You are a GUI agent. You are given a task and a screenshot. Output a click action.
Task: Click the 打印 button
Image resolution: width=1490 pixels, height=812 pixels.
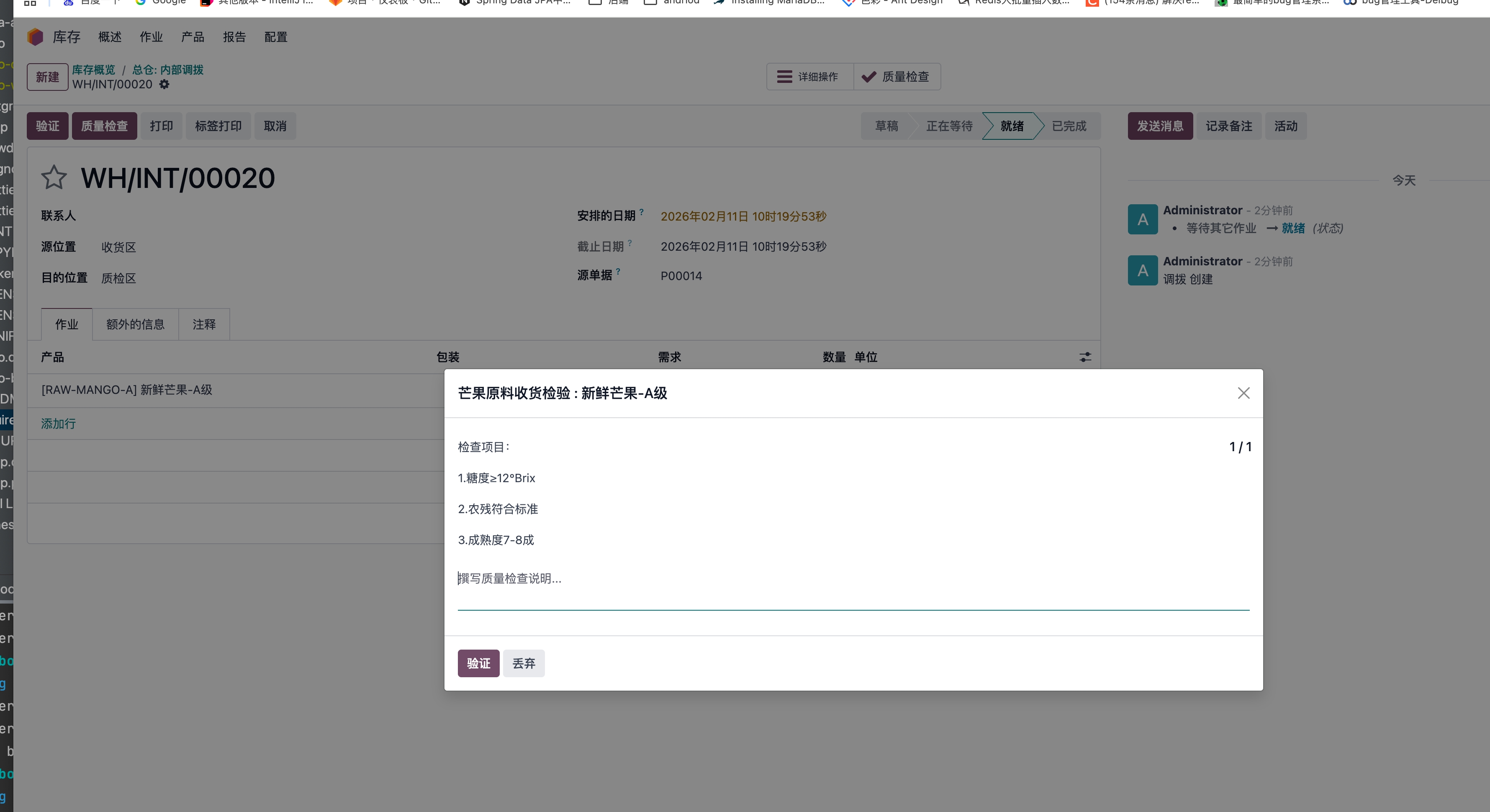162,126
